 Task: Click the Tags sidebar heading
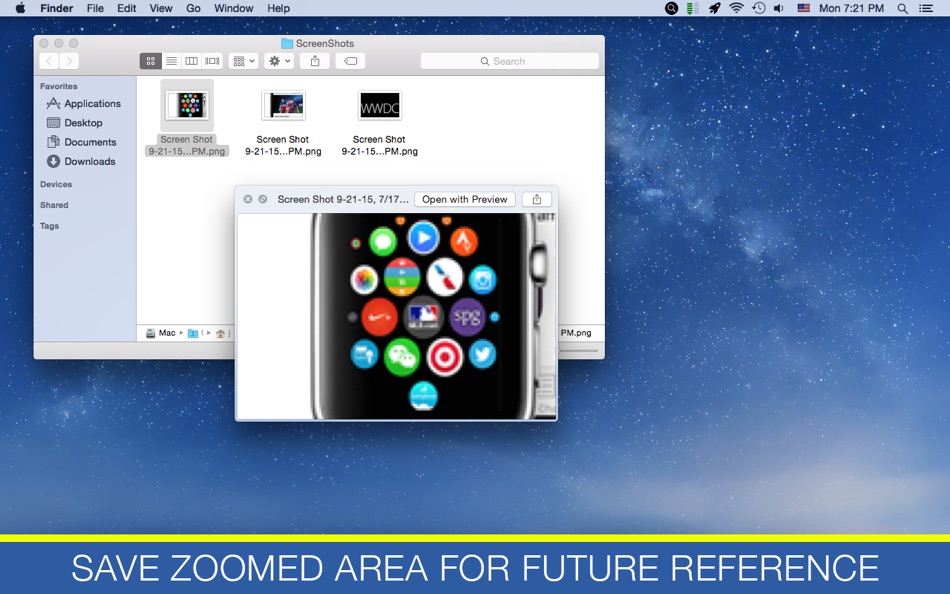point(49,225)
